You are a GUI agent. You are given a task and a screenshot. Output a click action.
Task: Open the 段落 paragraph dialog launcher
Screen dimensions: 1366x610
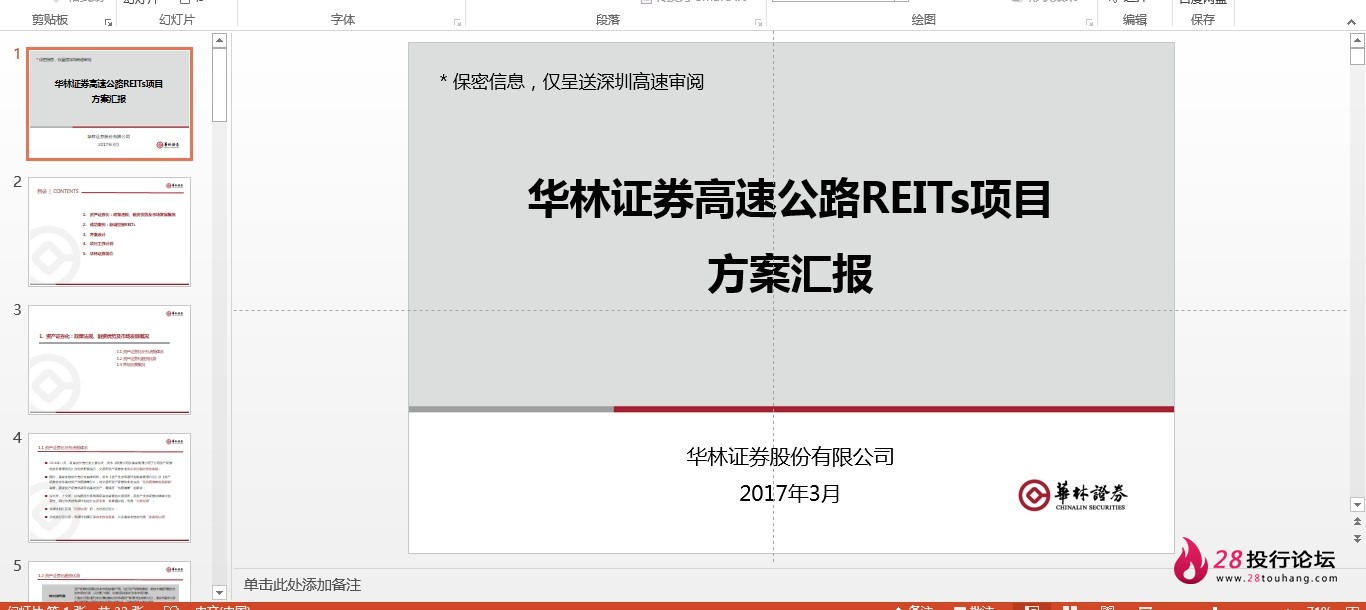point(757,21)
